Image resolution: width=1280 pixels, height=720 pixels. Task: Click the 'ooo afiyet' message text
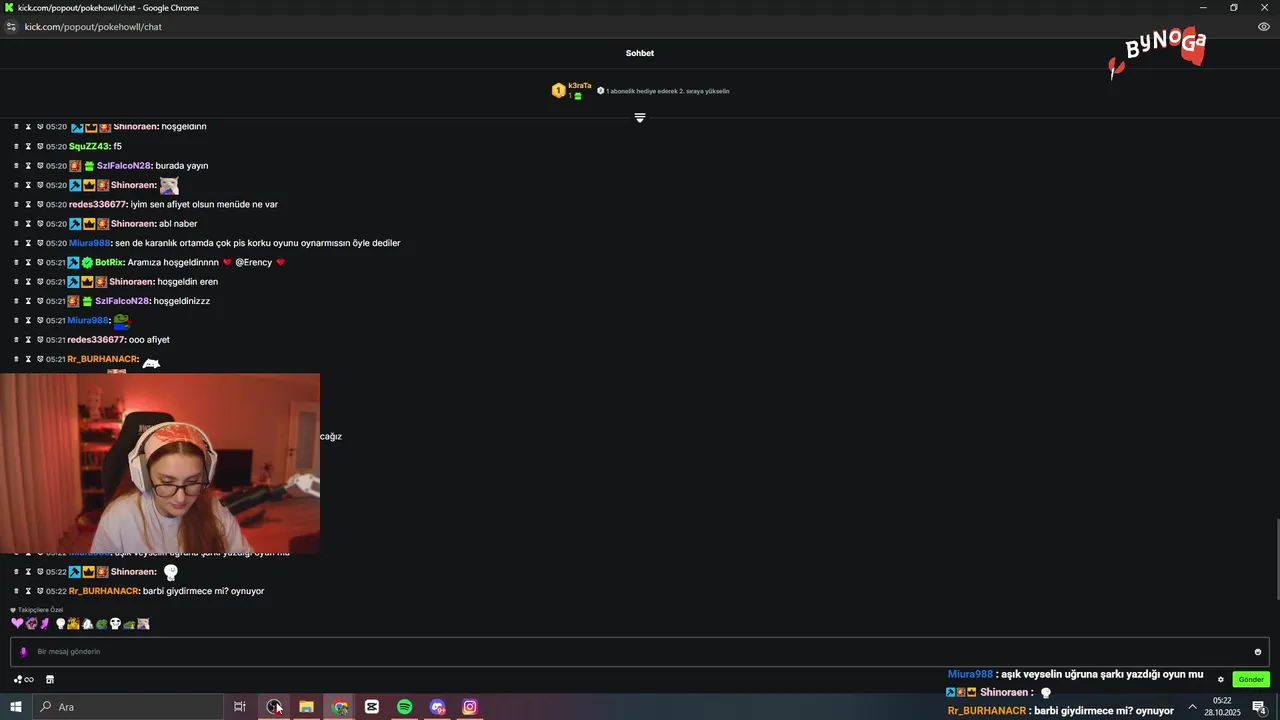[x=149, y=340]
